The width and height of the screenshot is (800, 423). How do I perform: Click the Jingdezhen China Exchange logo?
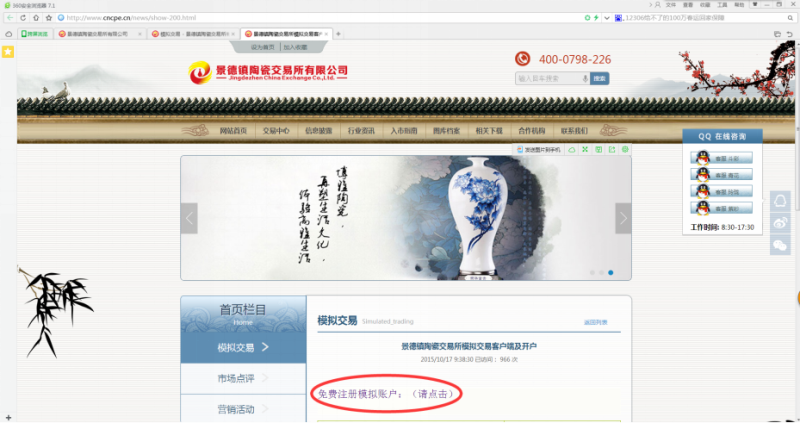[268, 74]
